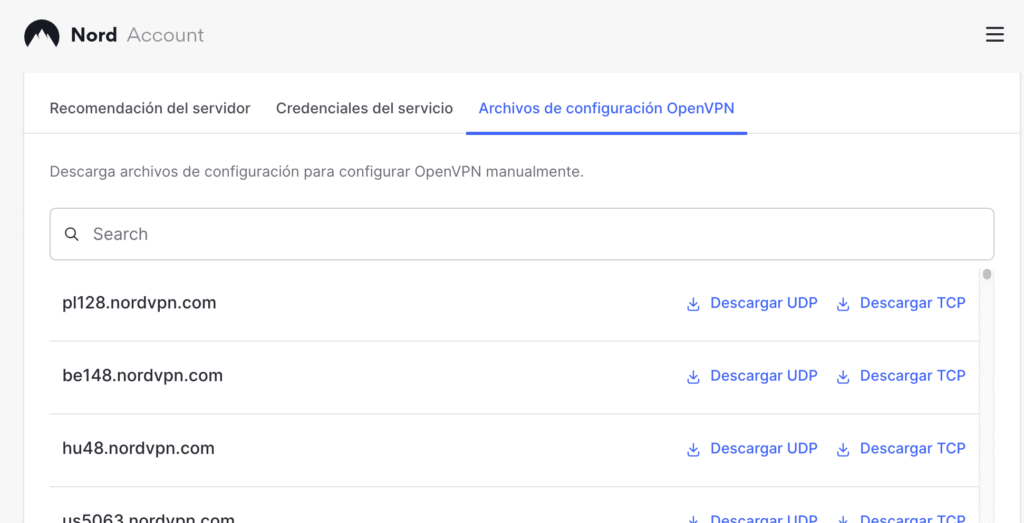Download TCP config for hu48.nordvpn.com

click(901, 449)
